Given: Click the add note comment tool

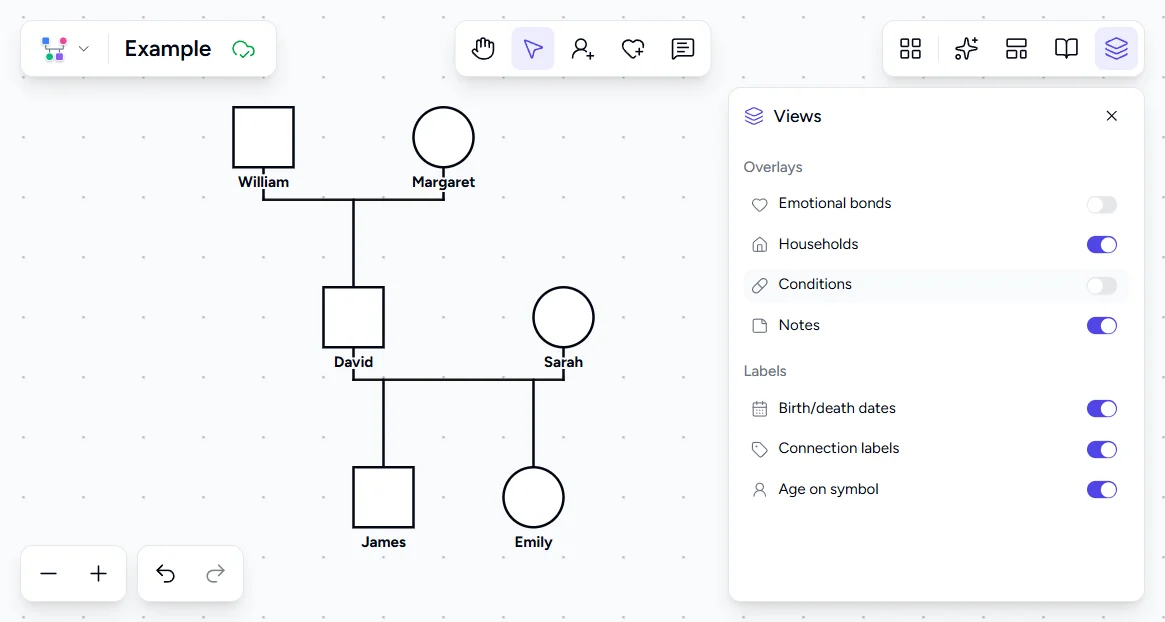Looking at the screenshot, I should [x=683, y=49].
